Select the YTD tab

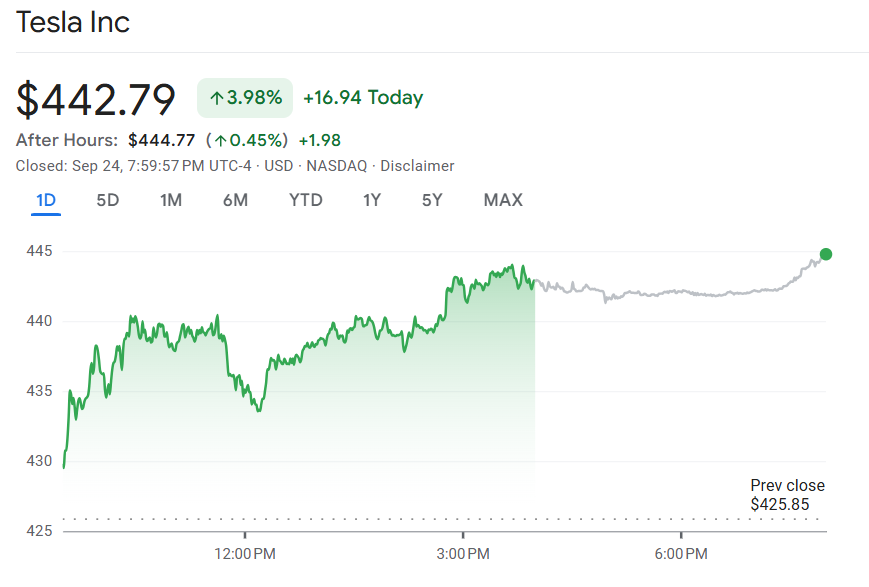(x=306, y=200)
